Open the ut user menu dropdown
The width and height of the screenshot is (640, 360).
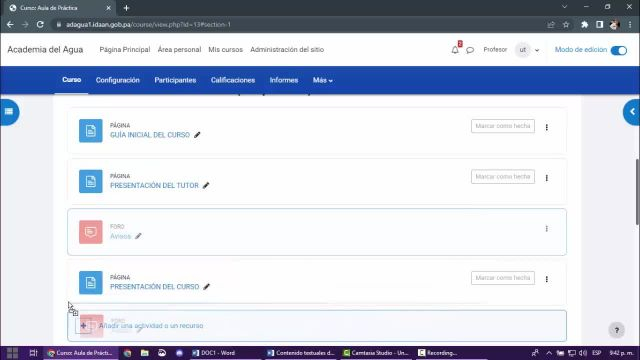pos(527,50)
